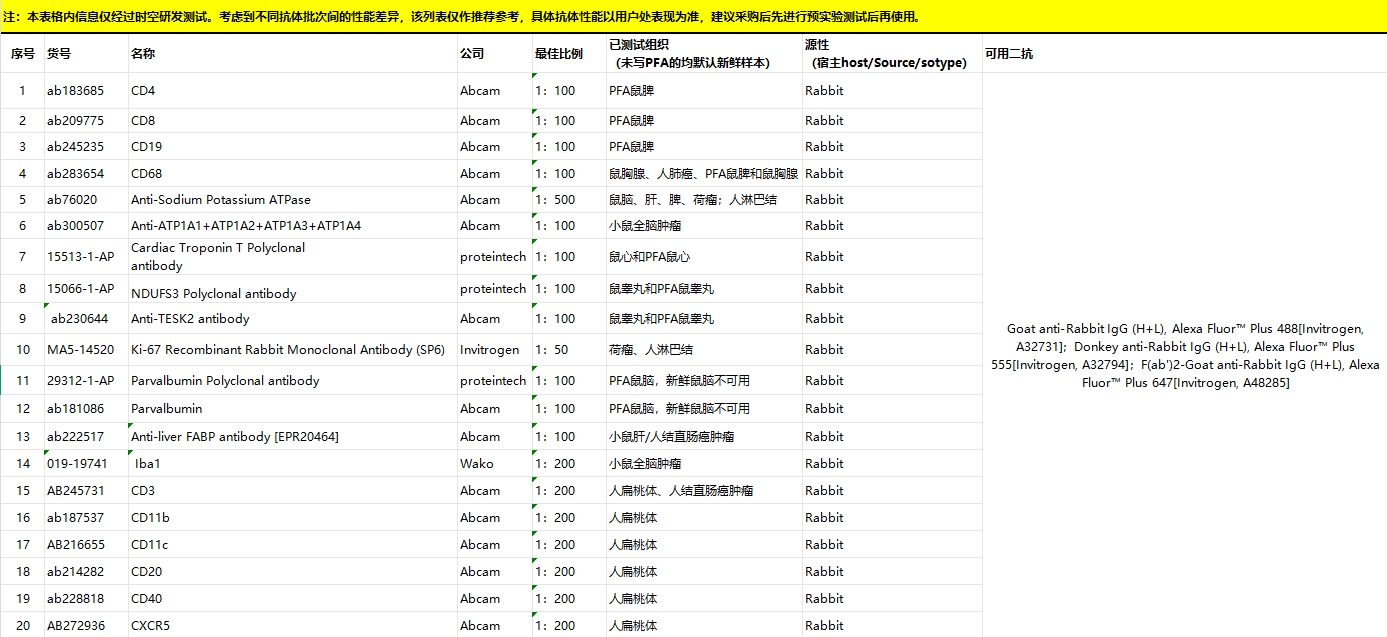Select cell with catalog number AB245731
1387x637 pixels.
86,490
